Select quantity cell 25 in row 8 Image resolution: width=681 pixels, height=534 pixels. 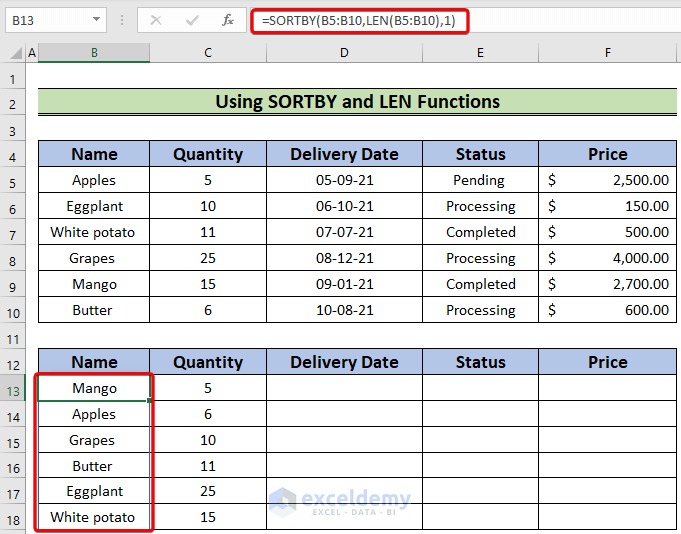[208, 258]
